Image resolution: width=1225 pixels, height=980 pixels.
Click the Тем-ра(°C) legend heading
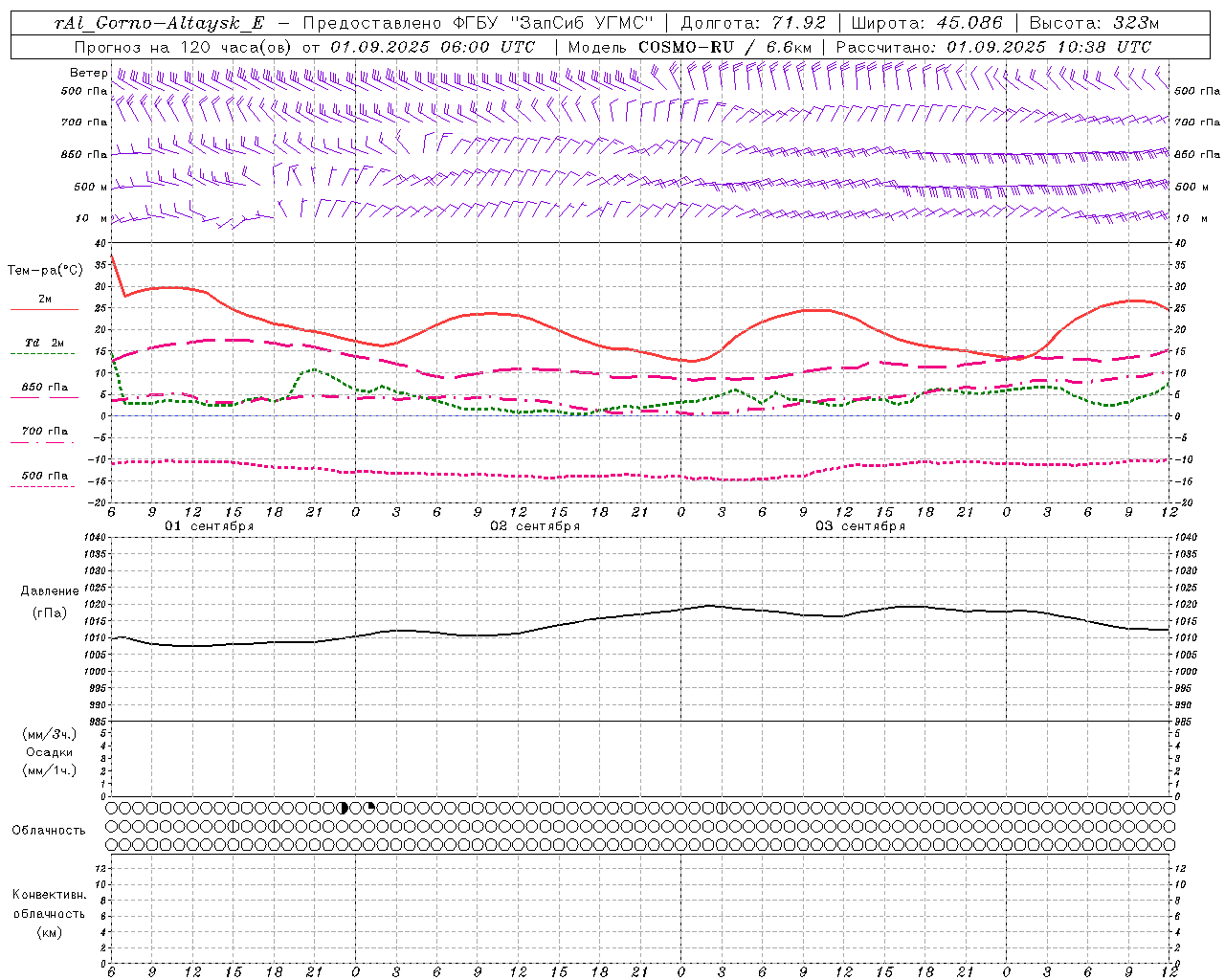click(44, 271)
